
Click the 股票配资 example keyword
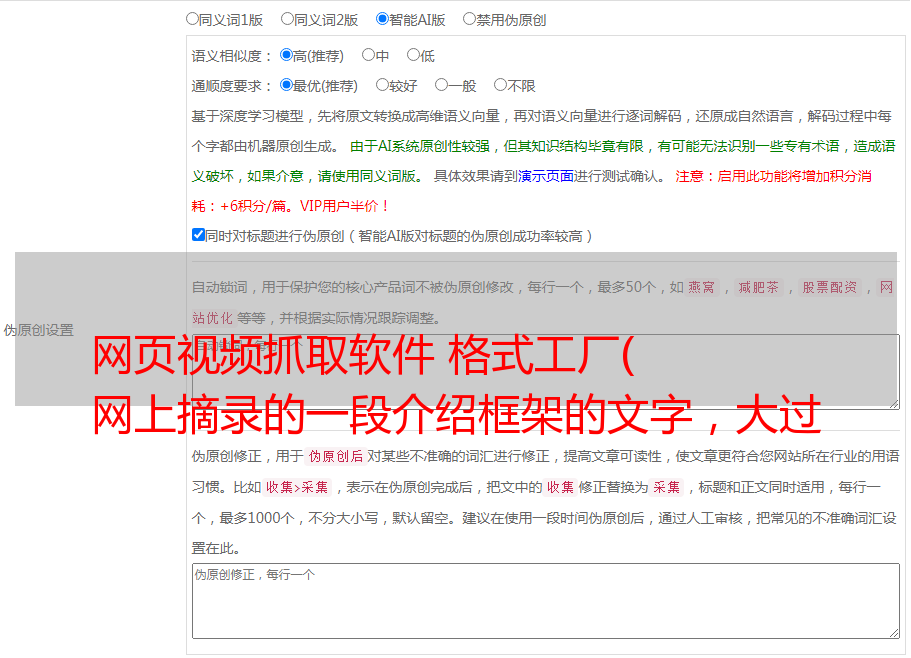pyautogui.click(x=830, y=287)
